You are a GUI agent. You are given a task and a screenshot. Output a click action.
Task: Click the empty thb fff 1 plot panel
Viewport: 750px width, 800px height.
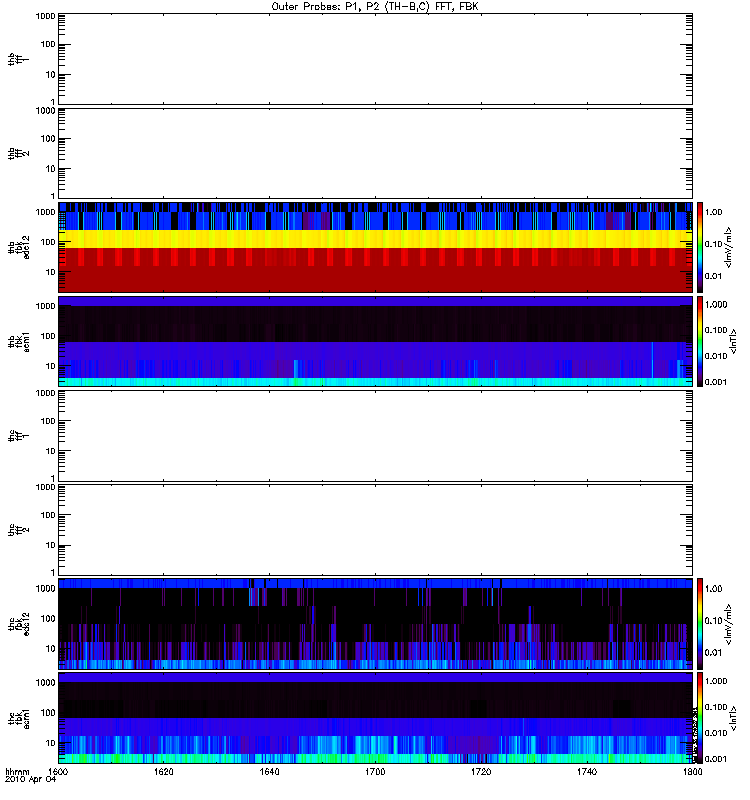pyautogui.click(x=376, y=59)
